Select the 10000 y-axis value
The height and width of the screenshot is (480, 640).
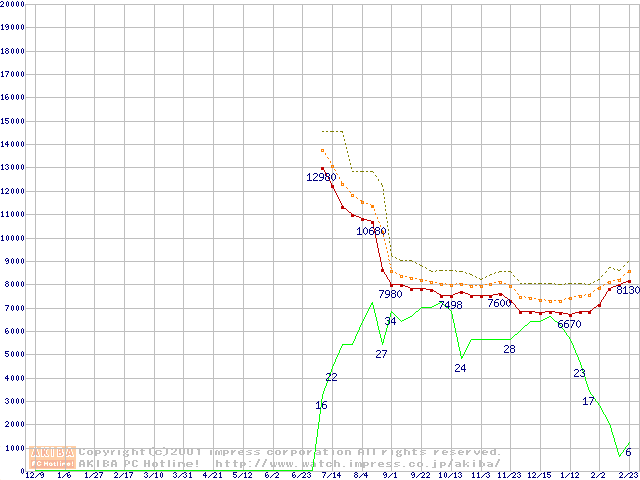pyautogui.click(x=12, y=238)
